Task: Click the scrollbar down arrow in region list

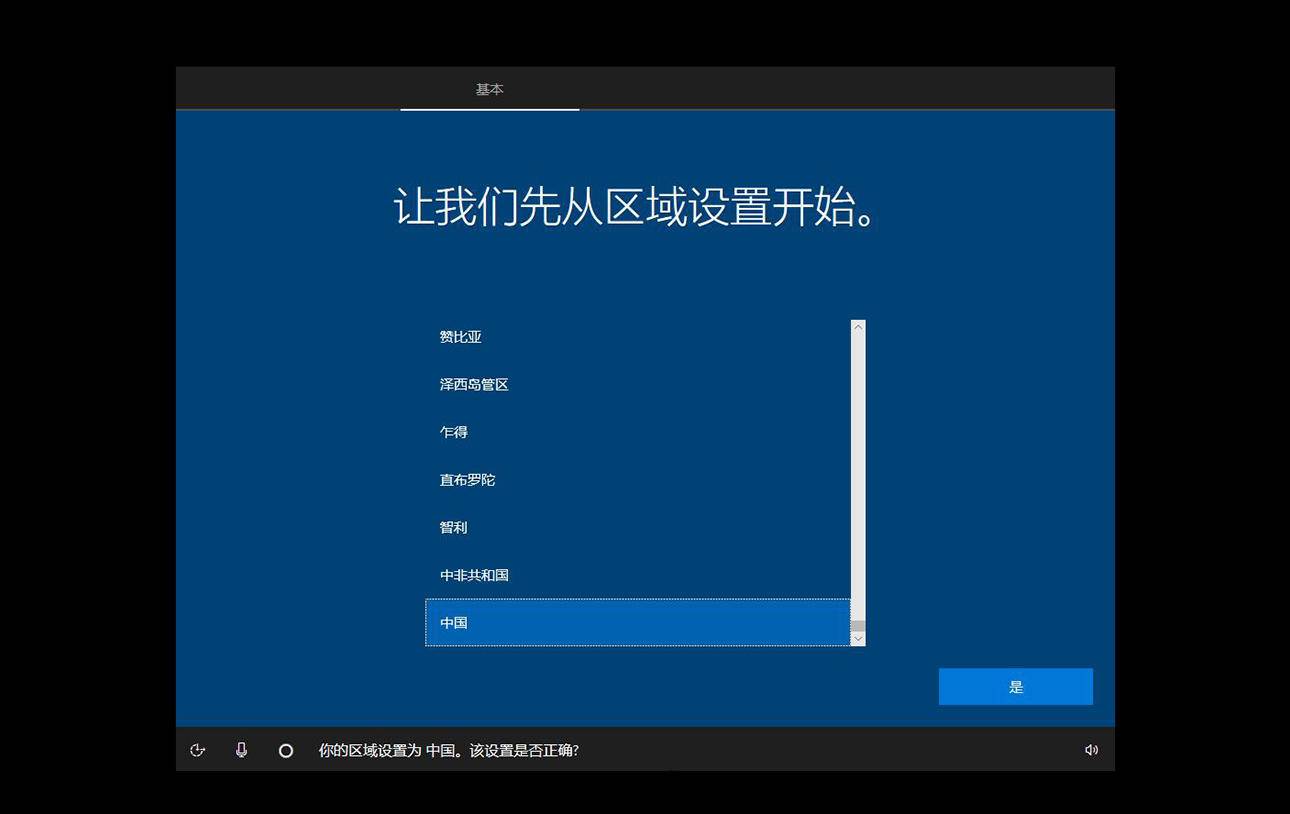Action: 857,637
